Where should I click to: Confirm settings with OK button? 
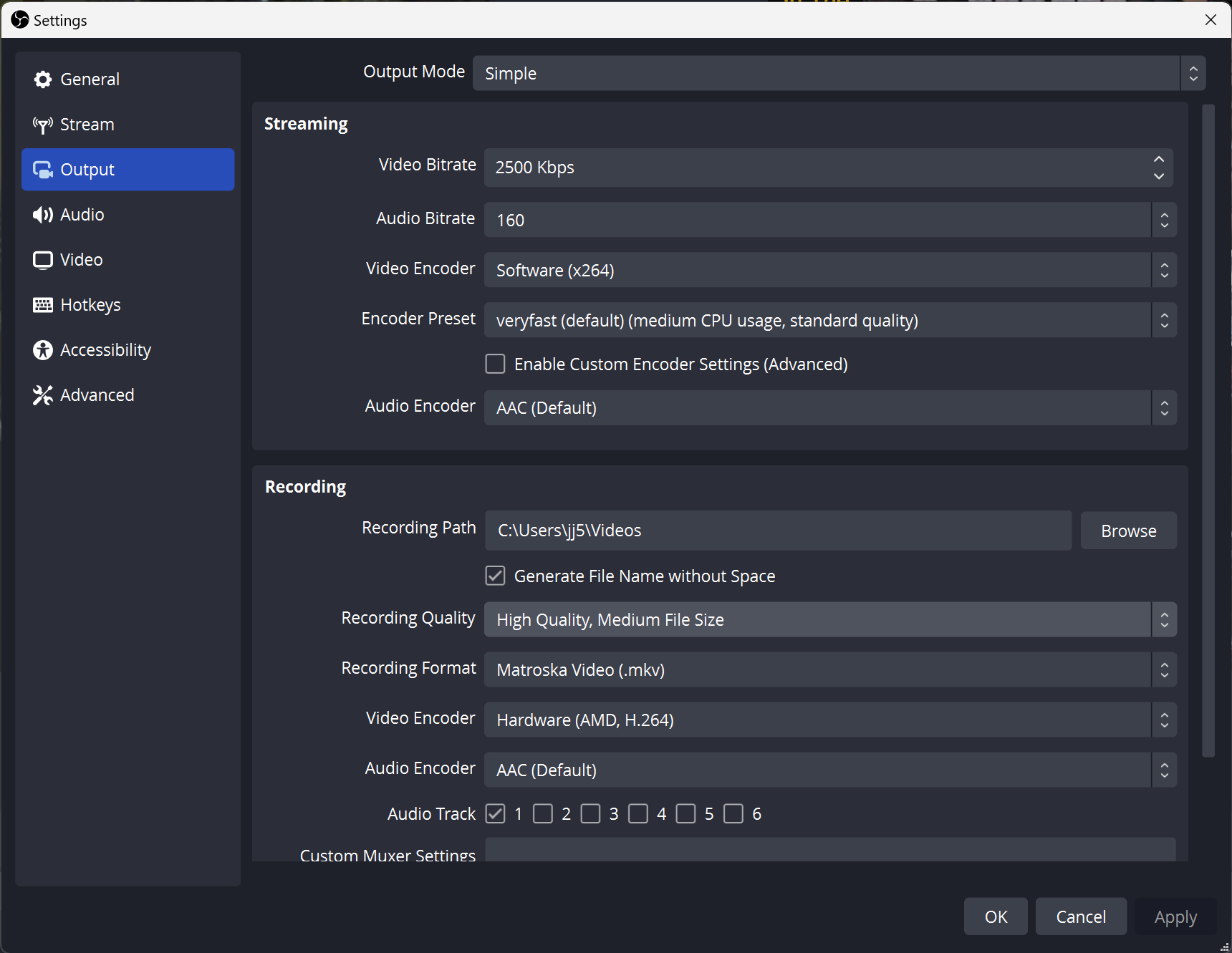tap(996, 916)
